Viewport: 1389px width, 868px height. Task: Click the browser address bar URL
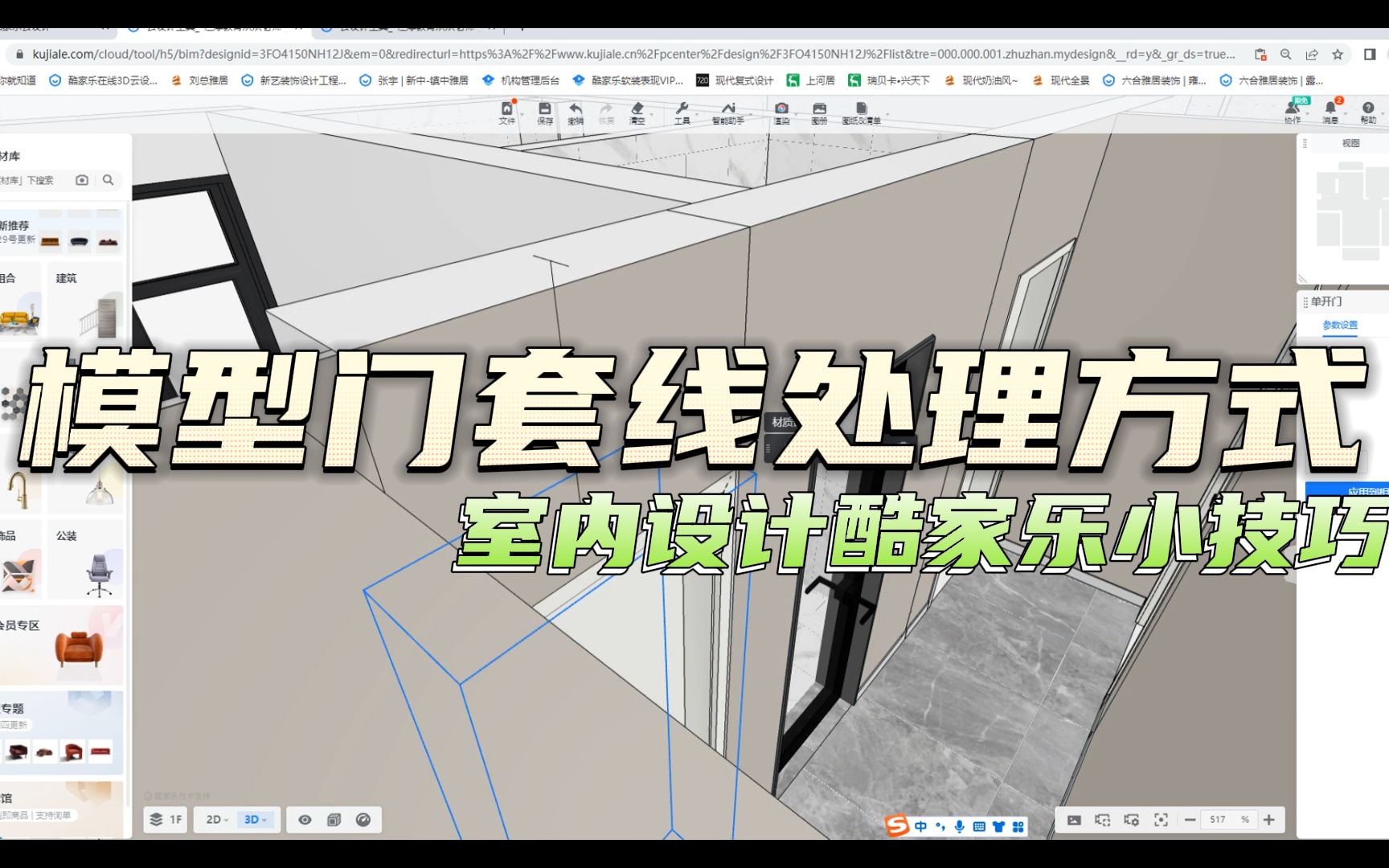(x=633, y=54)
